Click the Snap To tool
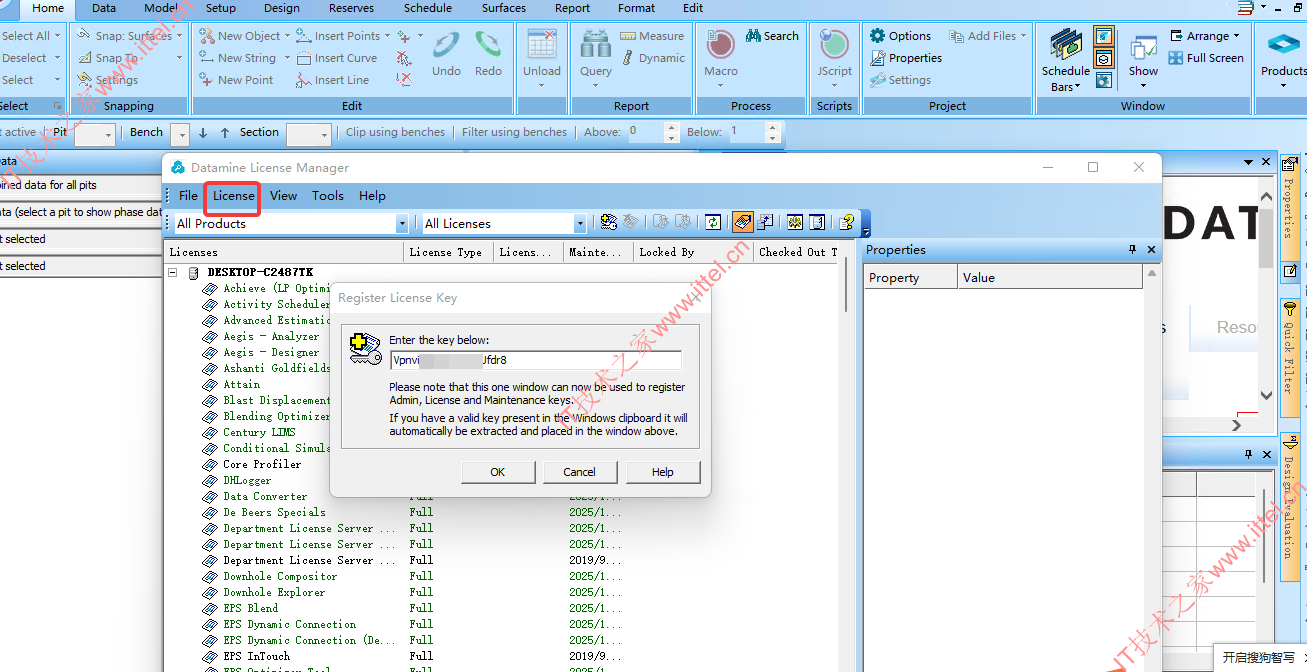 pyautogui.click(x=108, y=58)
